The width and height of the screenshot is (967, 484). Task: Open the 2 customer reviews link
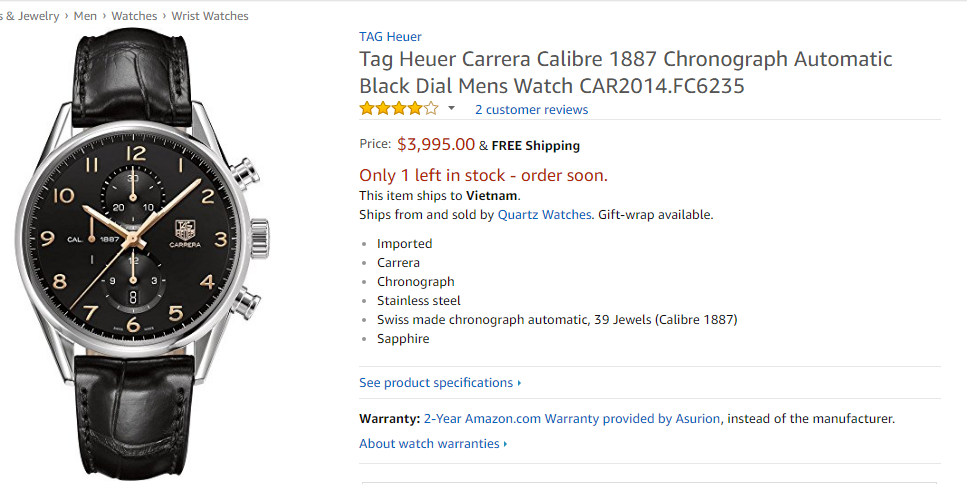(531, 110)
